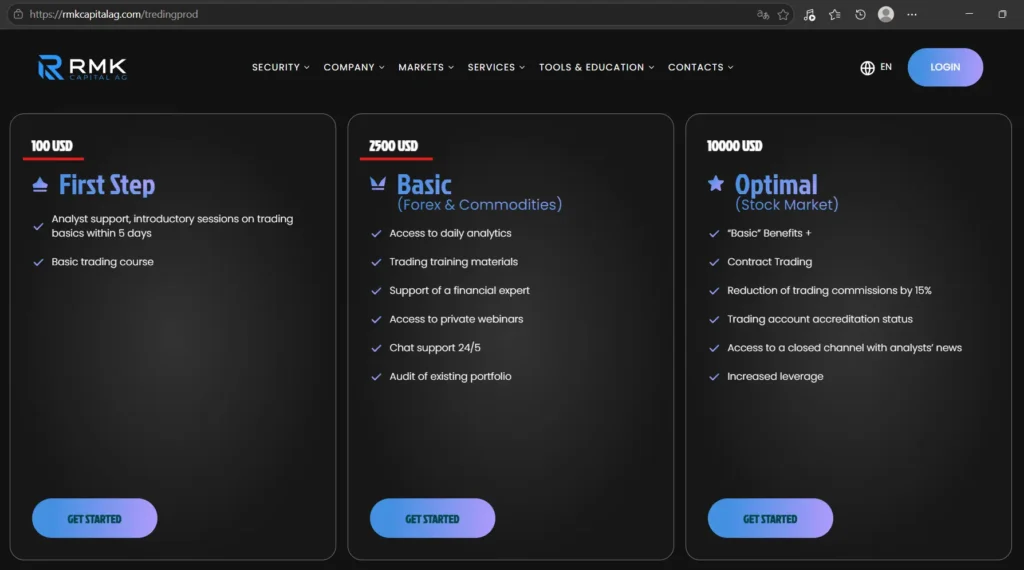
Task: Bookmark page with the star icon
Action: point(784,14)
